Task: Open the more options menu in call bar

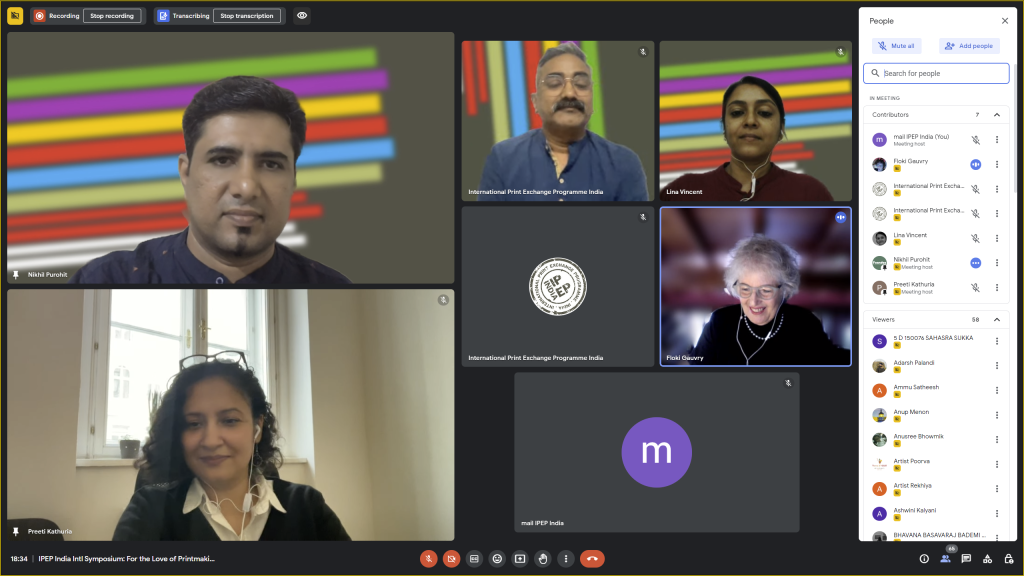Action: (x=565, y=559)
